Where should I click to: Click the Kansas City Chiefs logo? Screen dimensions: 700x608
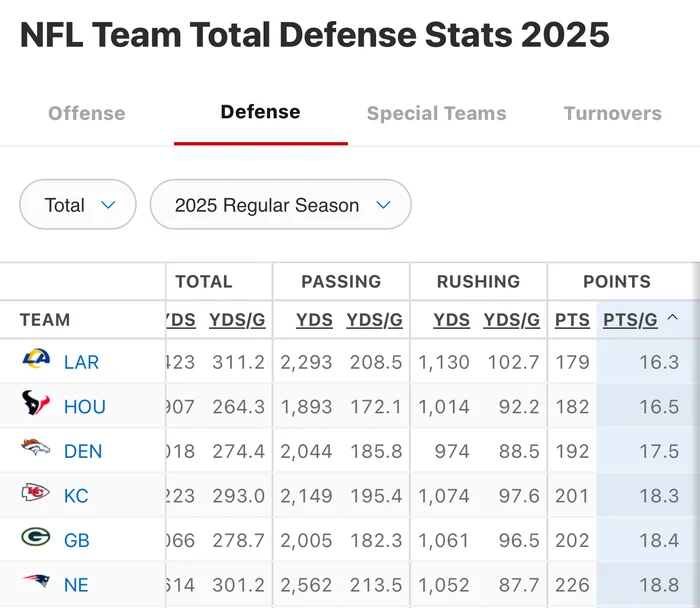point(36,494)
